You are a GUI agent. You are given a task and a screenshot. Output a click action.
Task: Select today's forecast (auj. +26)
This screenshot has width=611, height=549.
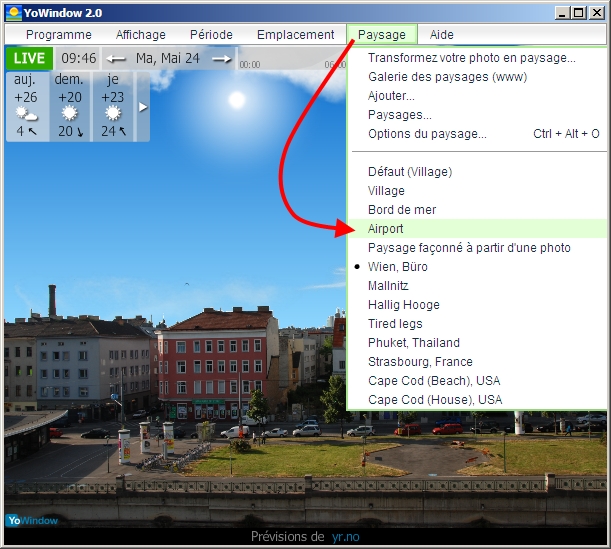(x=27, y=106)
